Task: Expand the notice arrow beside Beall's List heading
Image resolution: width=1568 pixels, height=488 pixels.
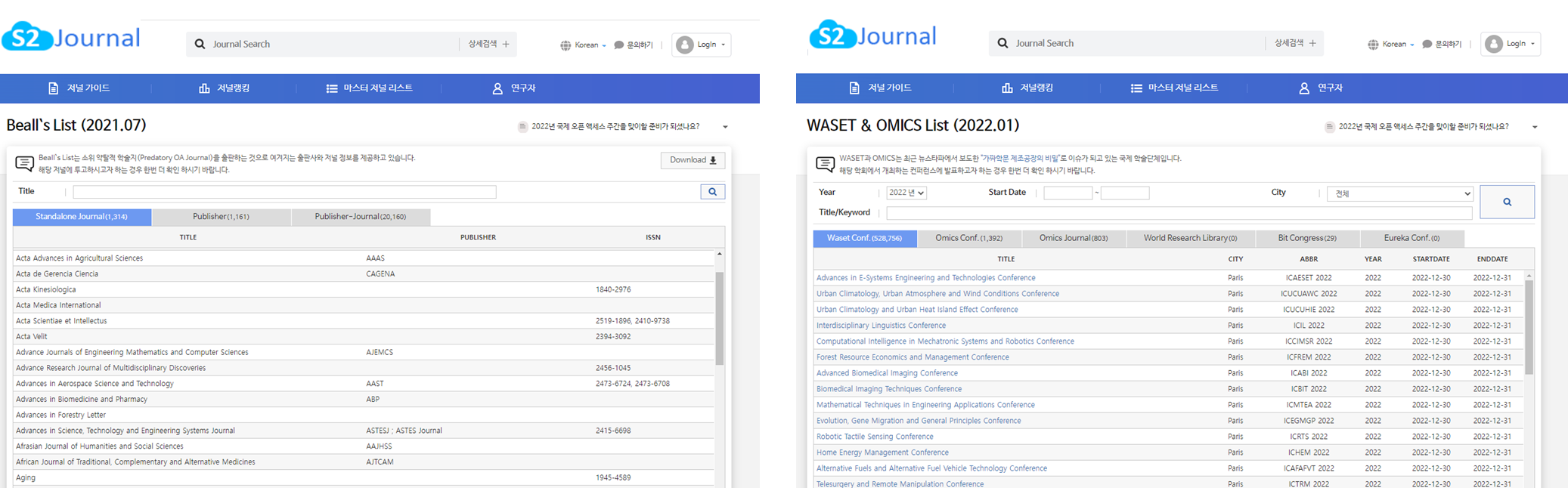Action: 725,127
